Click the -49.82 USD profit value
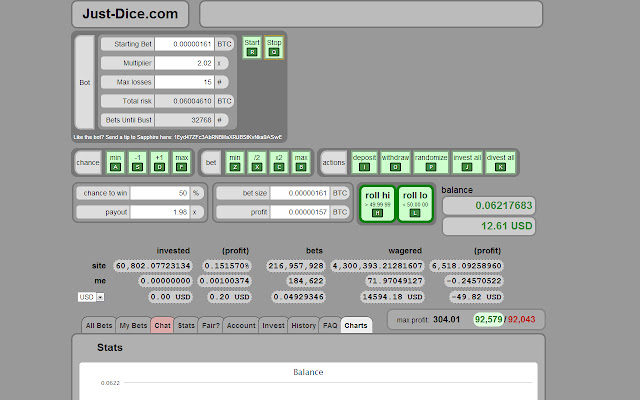Image resolution: width=640 pixels, height=400 pixels. click(476, 297)
